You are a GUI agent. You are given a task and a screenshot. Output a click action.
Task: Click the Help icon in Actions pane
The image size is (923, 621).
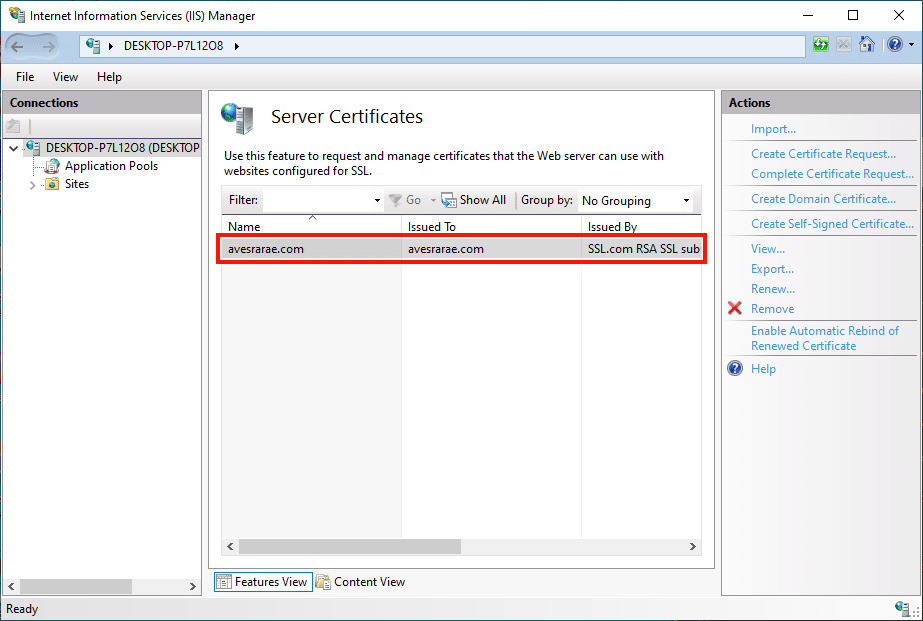point(735,369)
